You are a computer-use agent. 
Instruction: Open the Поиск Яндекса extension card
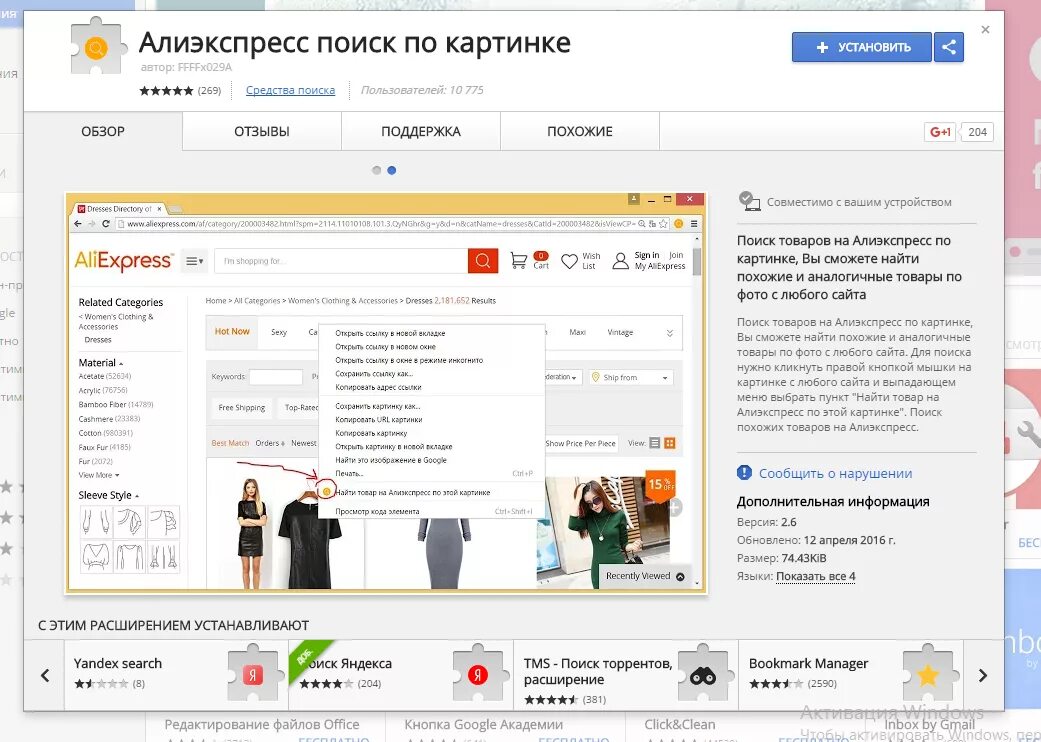pyautogui.click(x=400, y=675)
